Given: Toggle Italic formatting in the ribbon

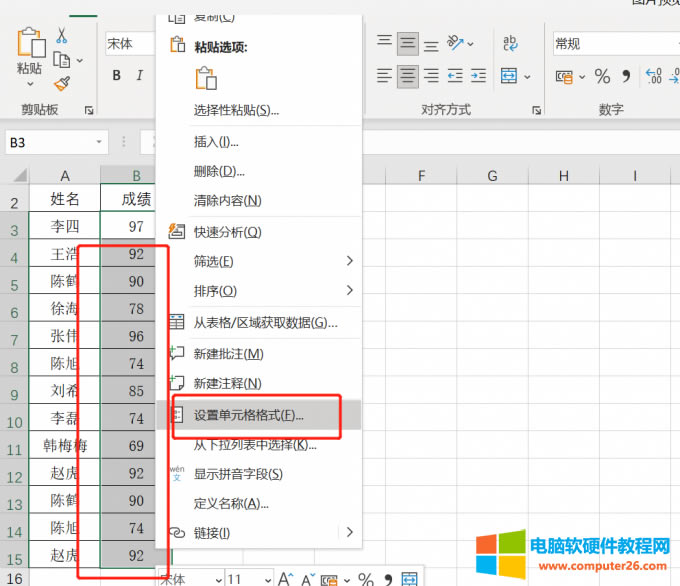Looking at the screenshot, I should pos(140,76).
